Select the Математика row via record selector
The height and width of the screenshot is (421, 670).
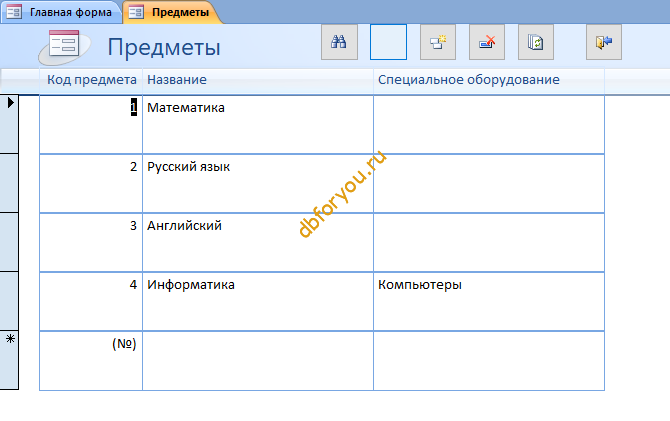[9, 124]
